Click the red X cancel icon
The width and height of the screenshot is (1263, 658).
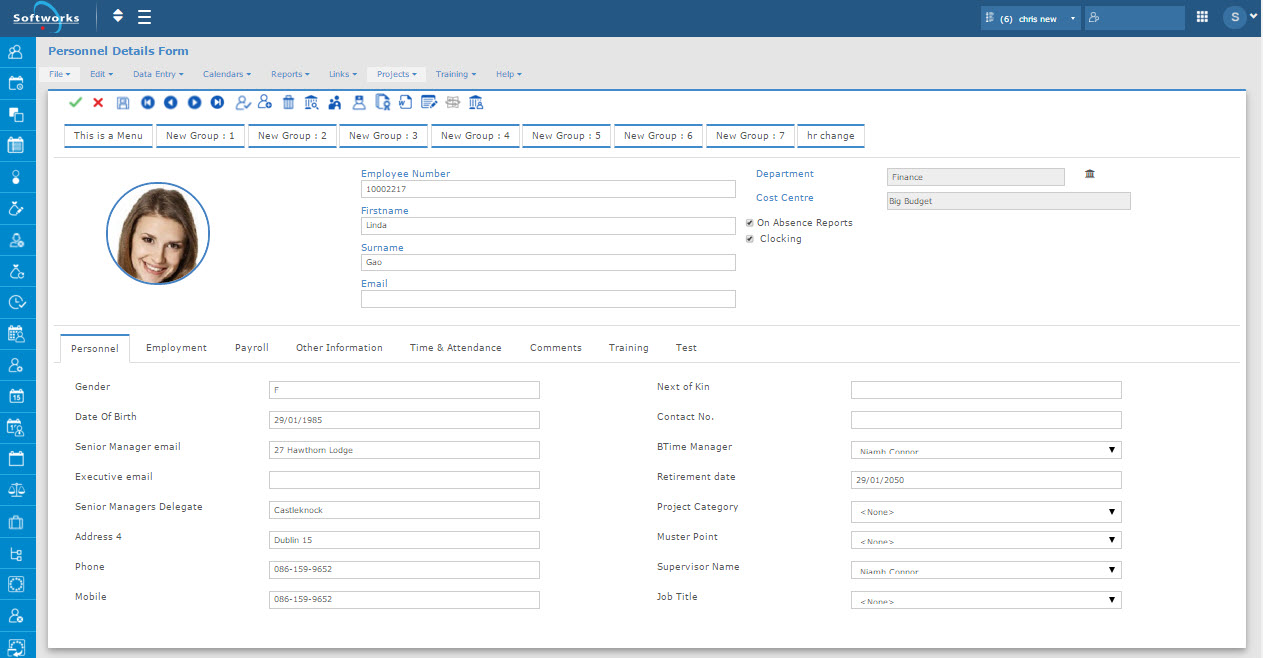coord(98,102)
